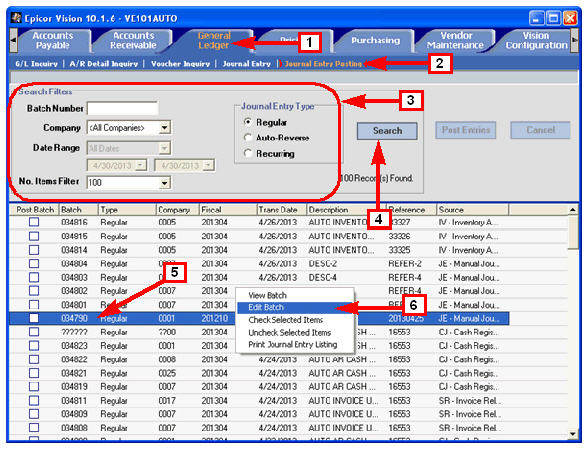
Task: Click the Epicor Vision app icon in title bar
Action: click(16, 18)
